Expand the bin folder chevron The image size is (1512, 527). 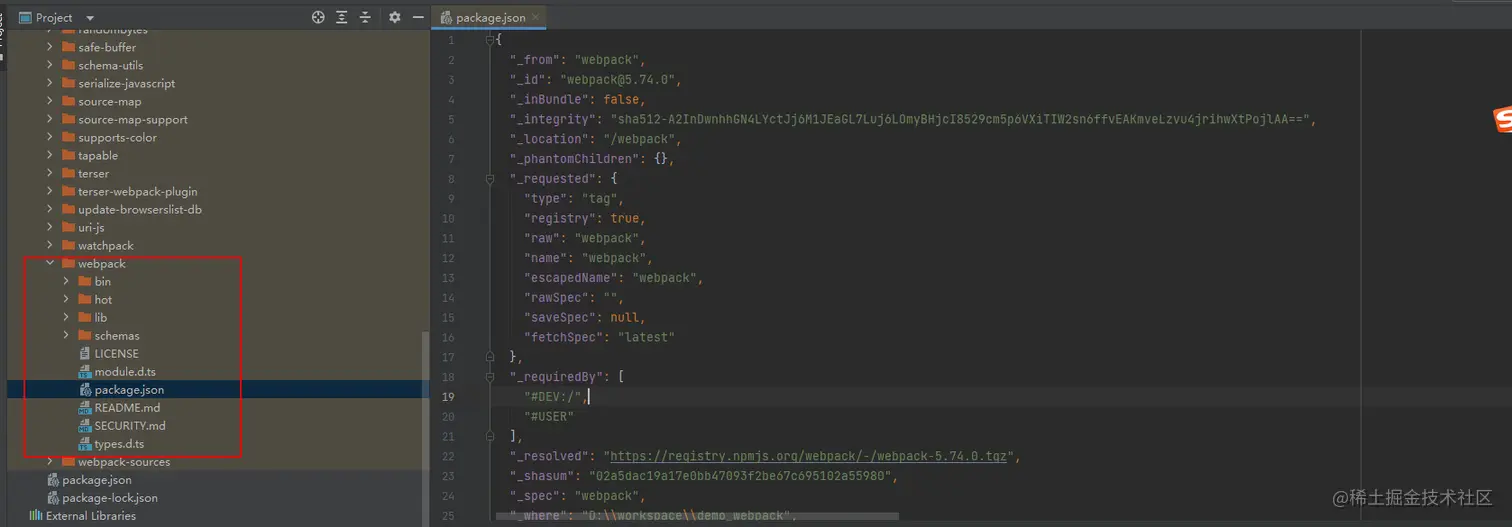tap(66, 281)
